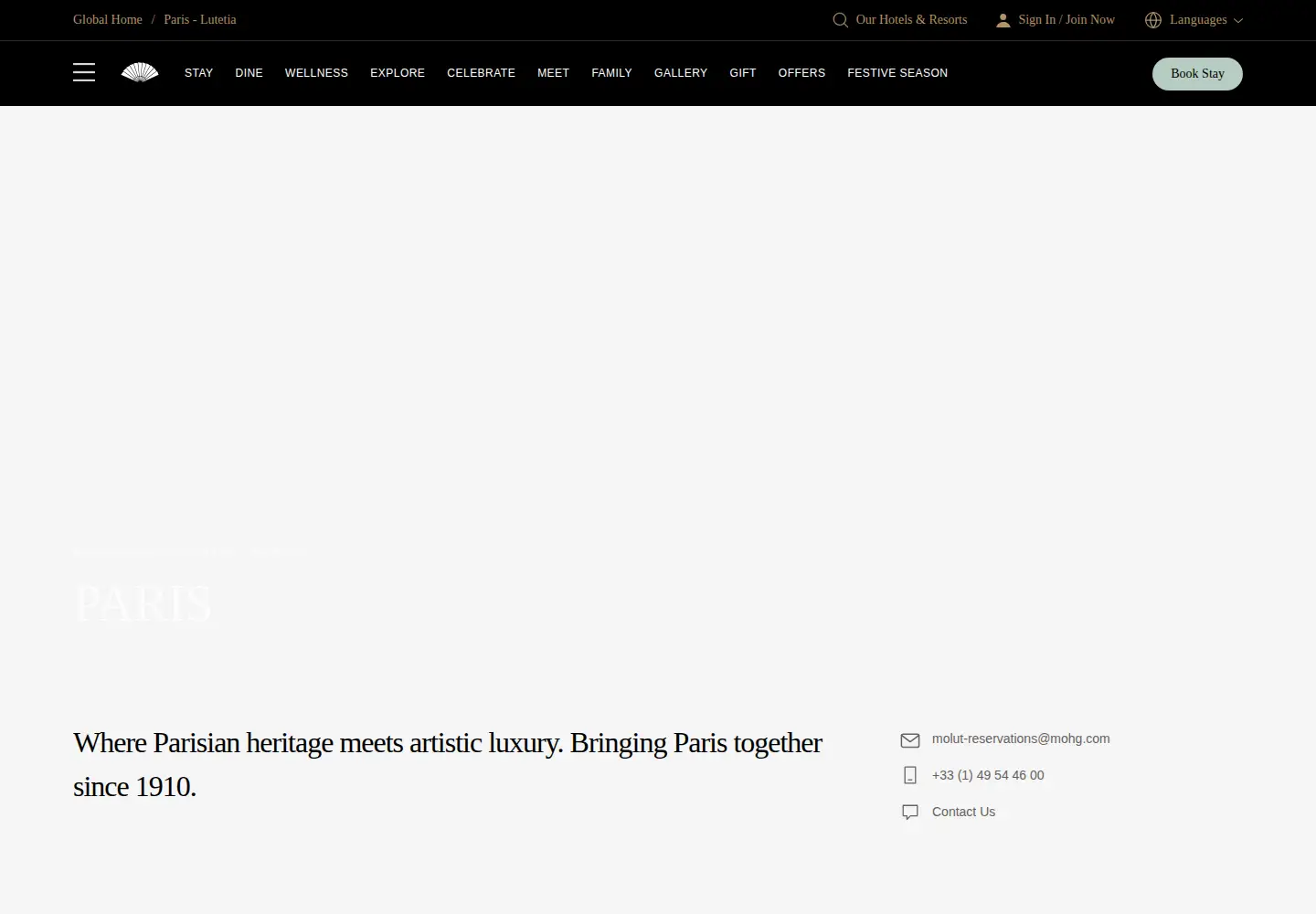Click the search magnifier icon
Image resolution: width=1316 pixels, height=914 pixels.
(x=840, y=20)
